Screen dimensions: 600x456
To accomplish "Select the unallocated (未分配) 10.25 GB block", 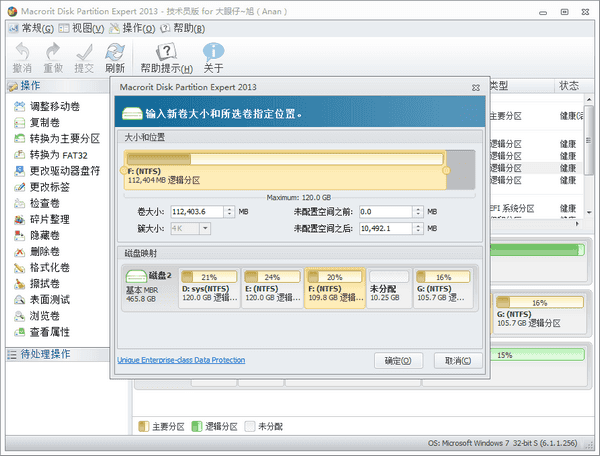I will point(389,288).
